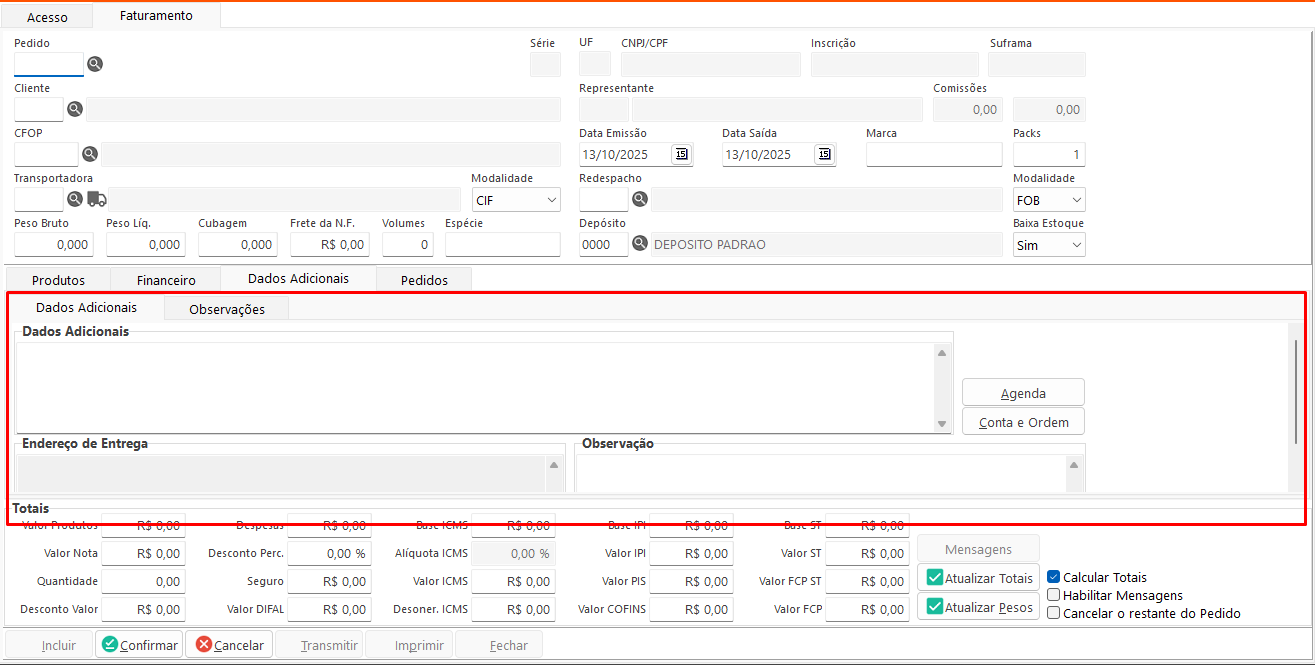Click the CFOP search magnifier icon
The image size is (1315, 665).
[x=90, y=154]
